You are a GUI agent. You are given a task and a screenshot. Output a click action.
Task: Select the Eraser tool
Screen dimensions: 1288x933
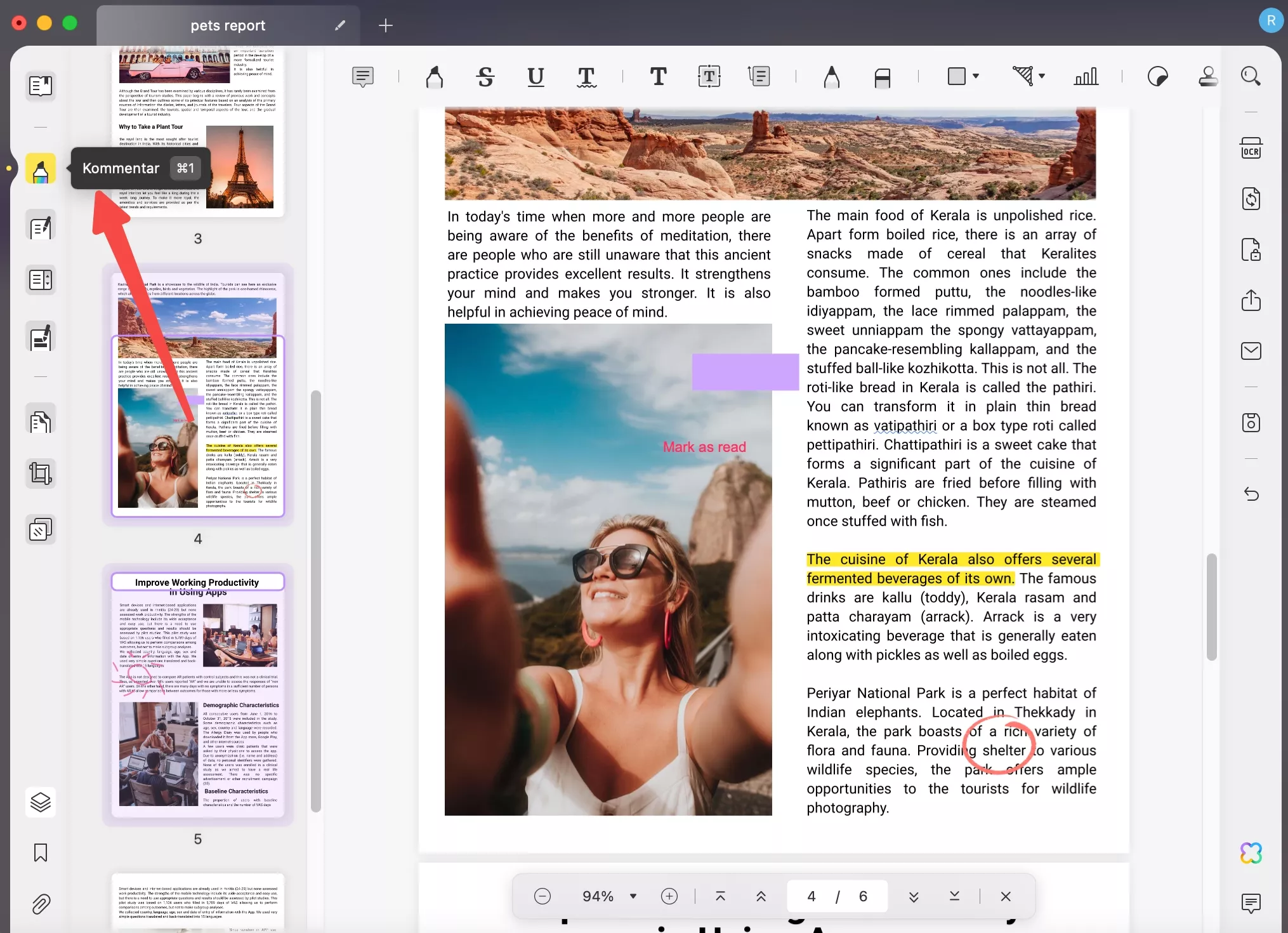coord(883,77)
